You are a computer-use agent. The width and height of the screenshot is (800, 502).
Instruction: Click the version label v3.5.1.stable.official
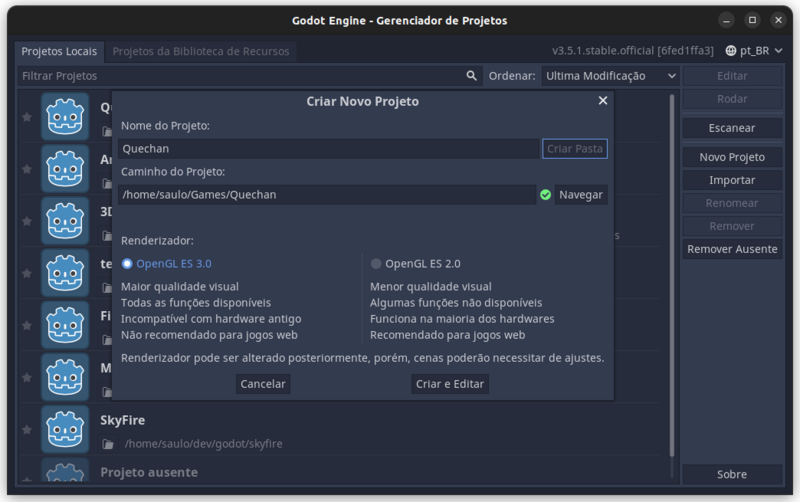point(633,51)
